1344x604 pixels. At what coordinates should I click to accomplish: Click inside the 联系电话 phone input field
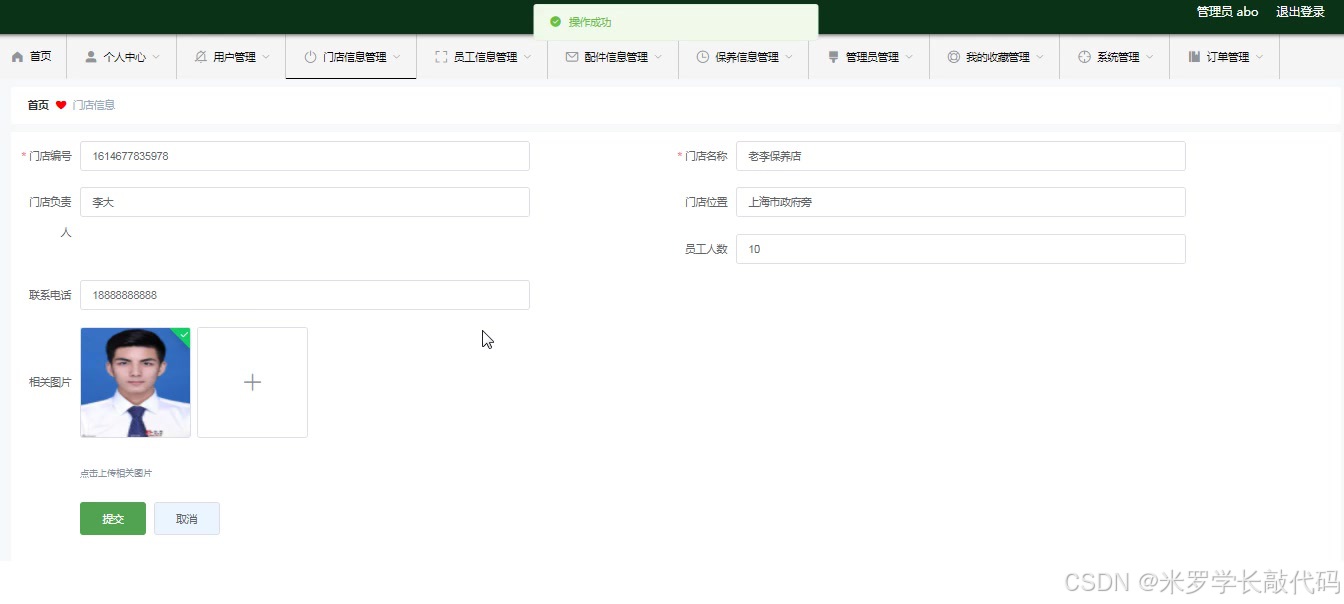click(x=300, y=294)
